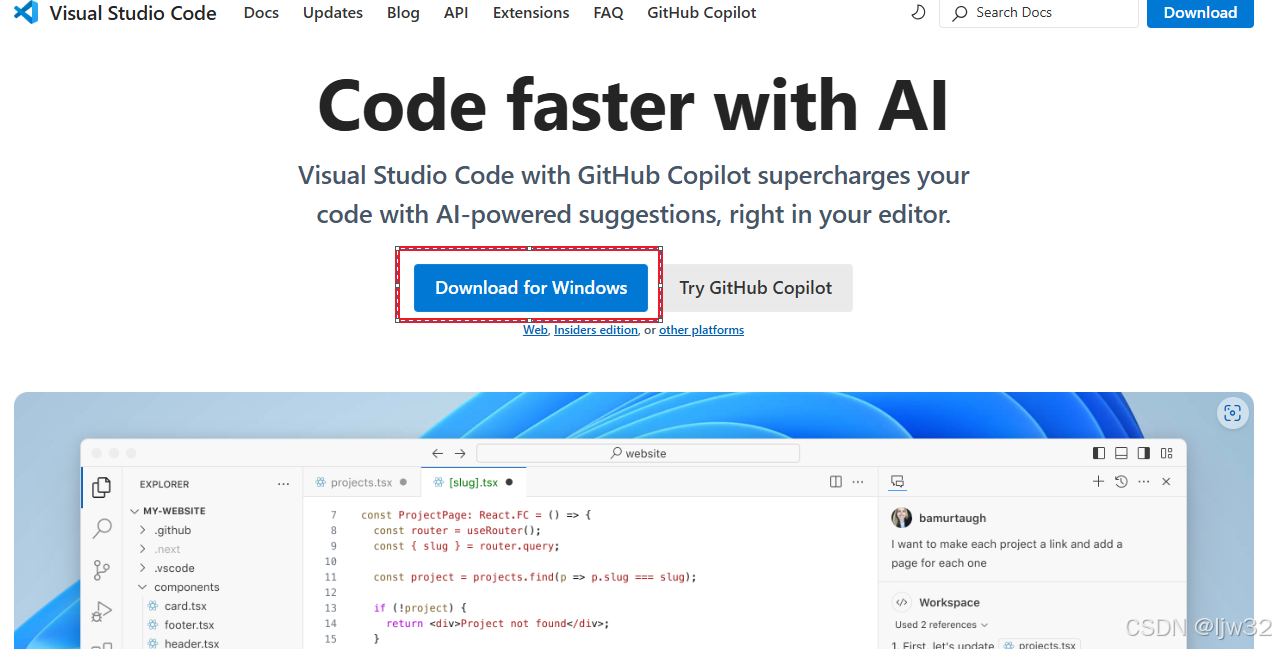Click the website command center search box
The image size is (1276, 649).
[x=639, y=453]
